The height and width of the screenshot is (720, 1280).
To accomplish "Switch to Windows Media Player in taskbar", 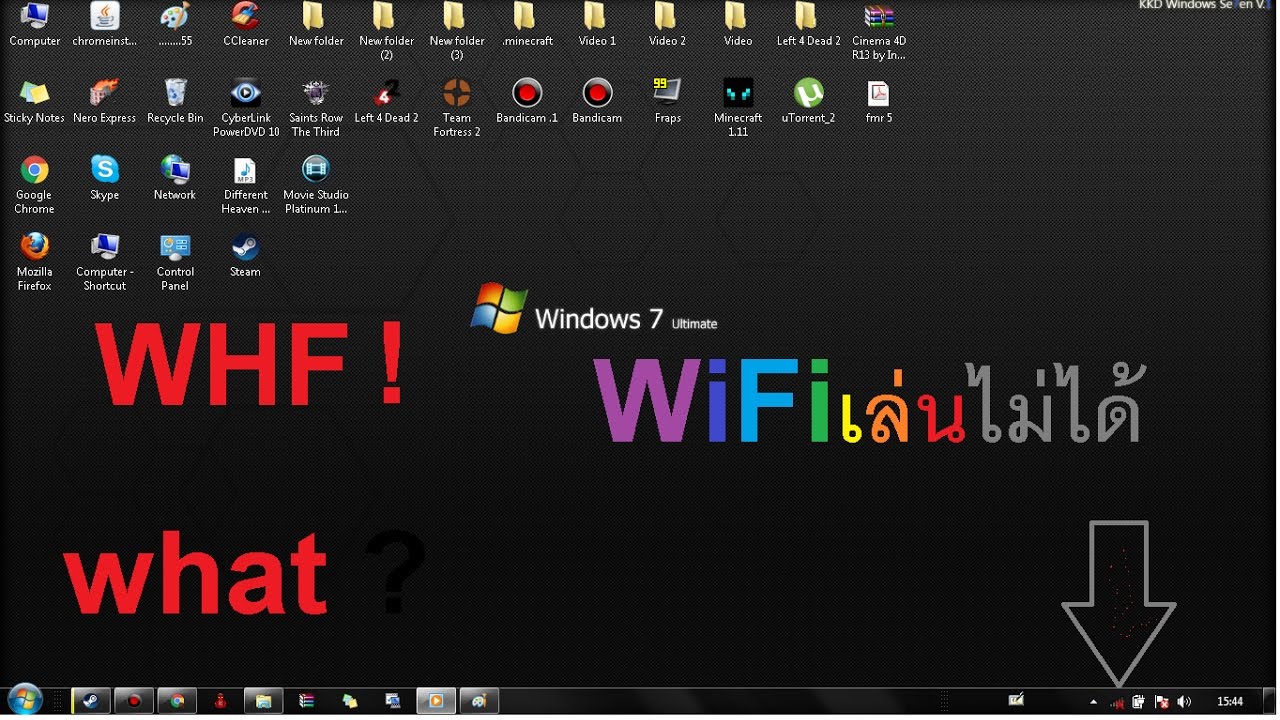I will click(x=436, y=701).
